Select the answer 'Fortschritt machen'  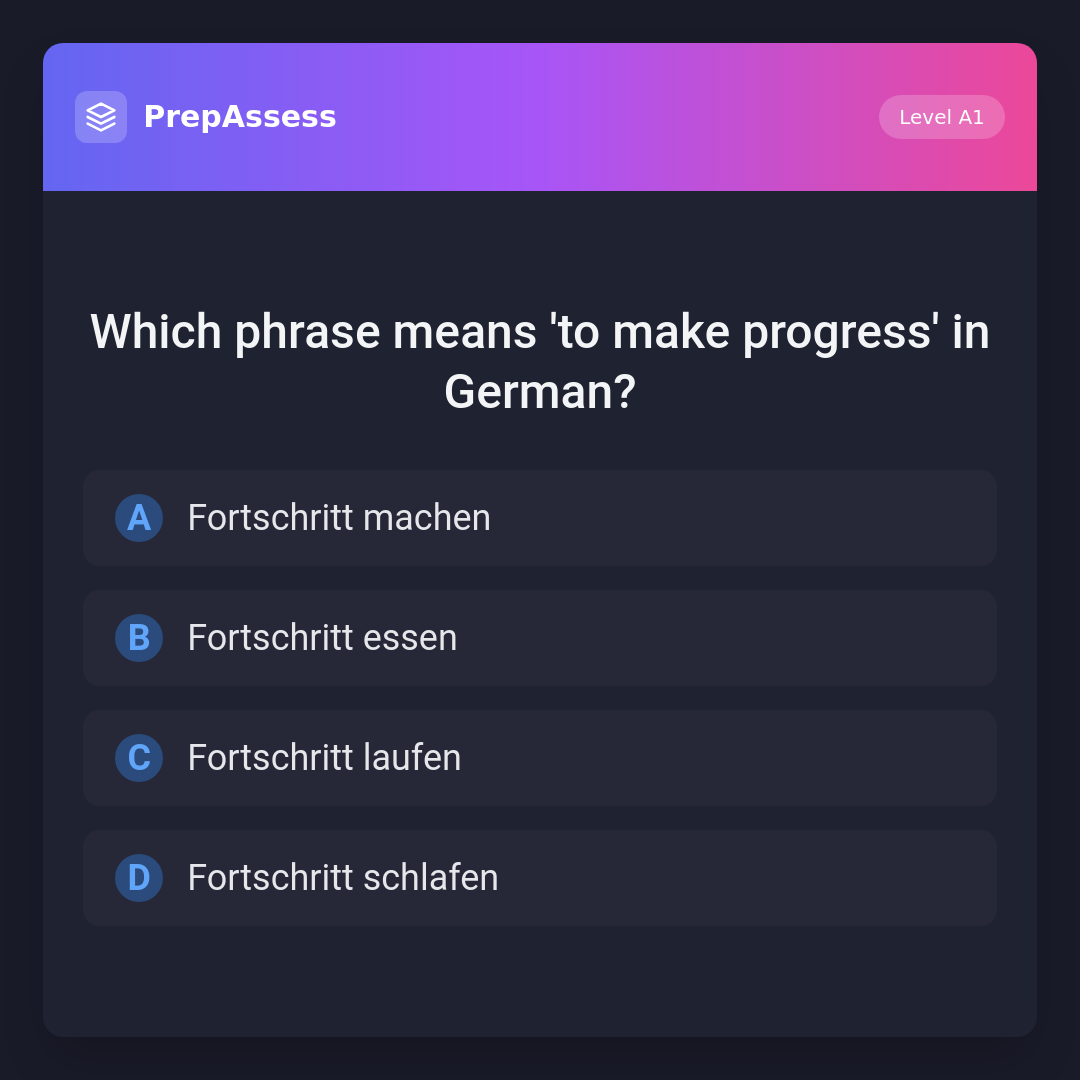click(339, 518)
